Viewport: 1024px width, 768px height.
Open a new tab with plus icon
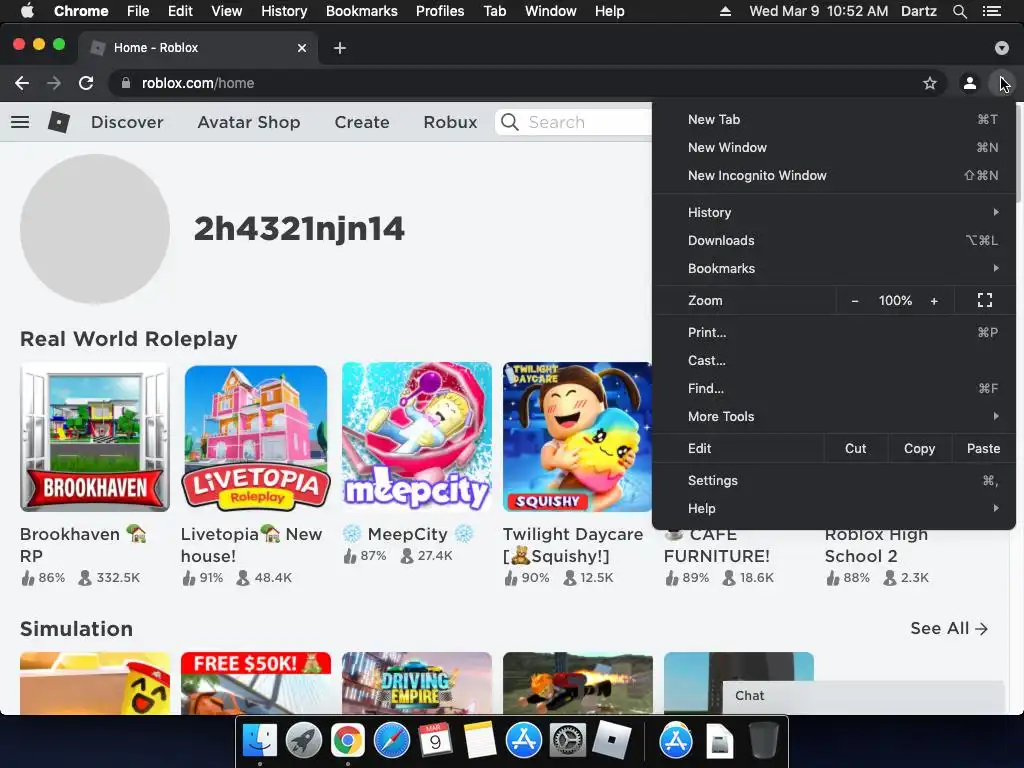pos(340,48)
